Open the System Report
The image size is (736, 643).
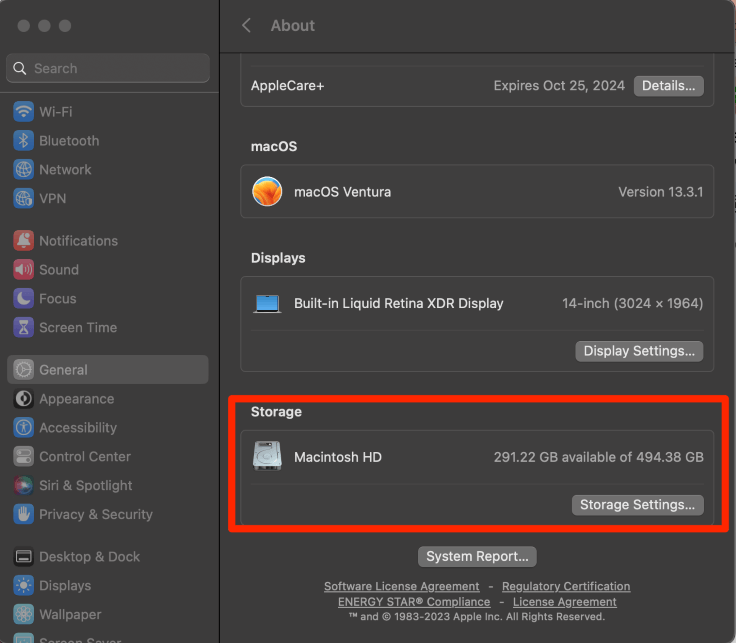pyautogui.click(x=478, y=557)
